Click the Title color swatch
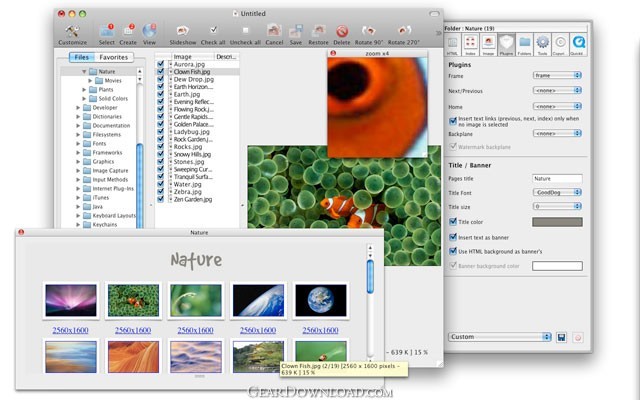The height and width of the screenshot is (400, 640). pyautogui.click(x=557, y=221)
